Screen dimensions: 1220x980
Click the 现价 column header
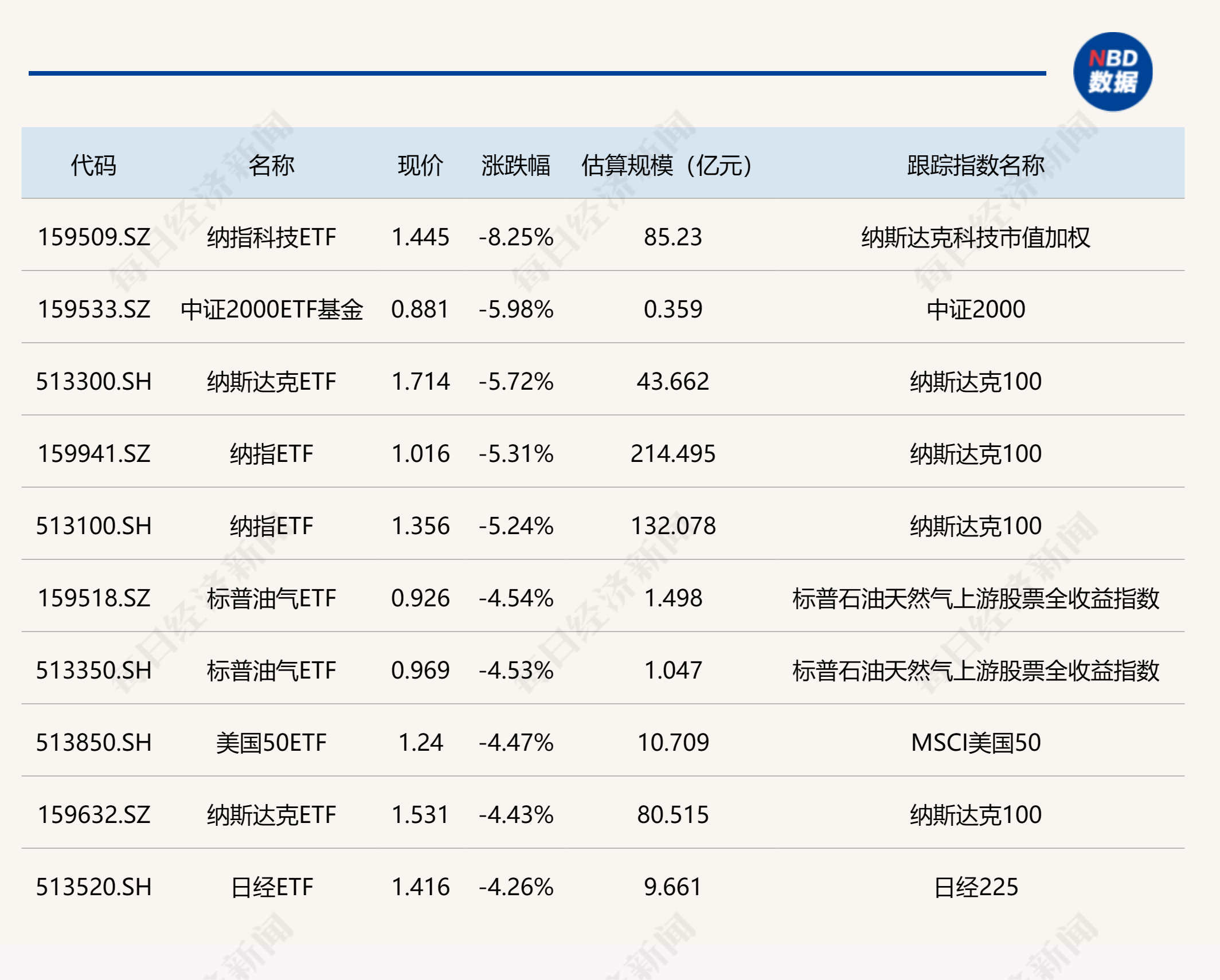[x=420, y=165]
